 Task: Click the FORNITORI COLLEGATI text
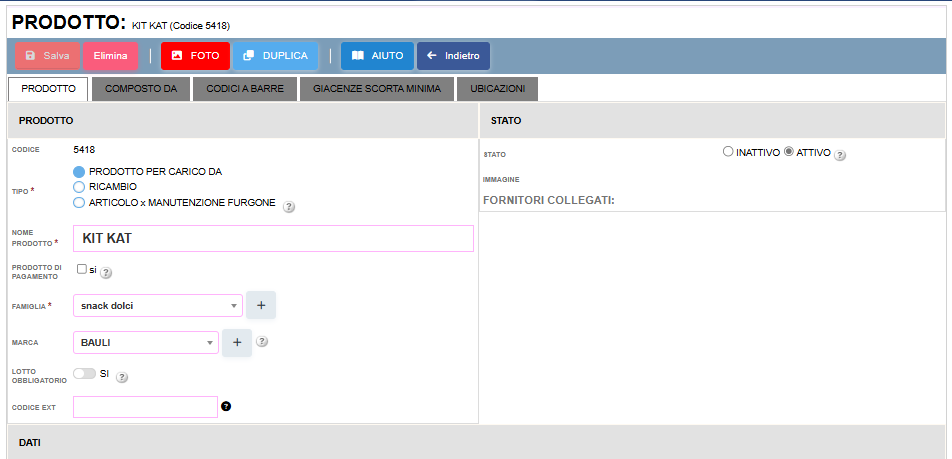(549, 200)
